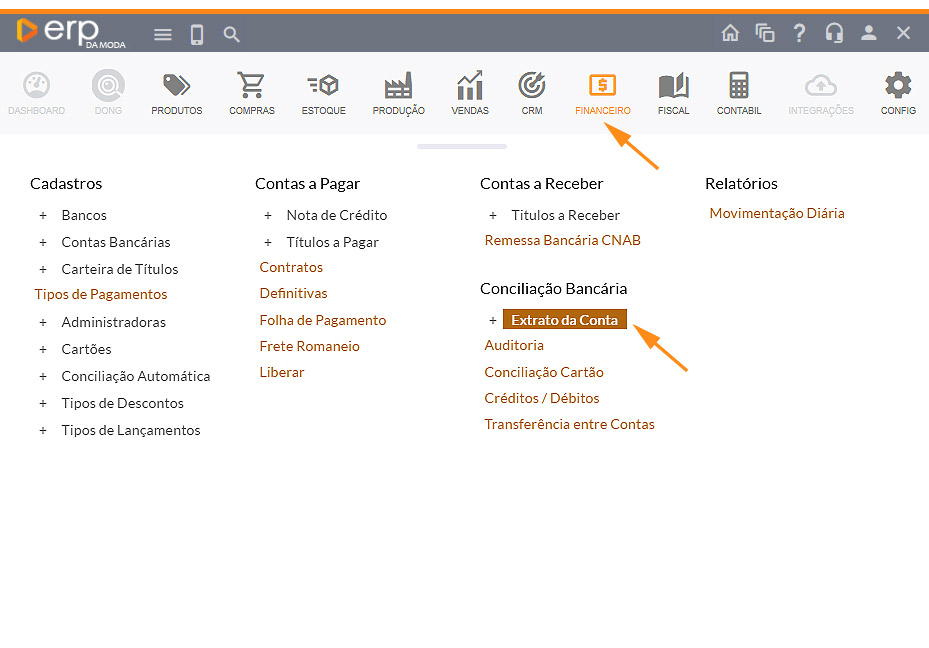Open the CRM target module

(x=532, y=92)
